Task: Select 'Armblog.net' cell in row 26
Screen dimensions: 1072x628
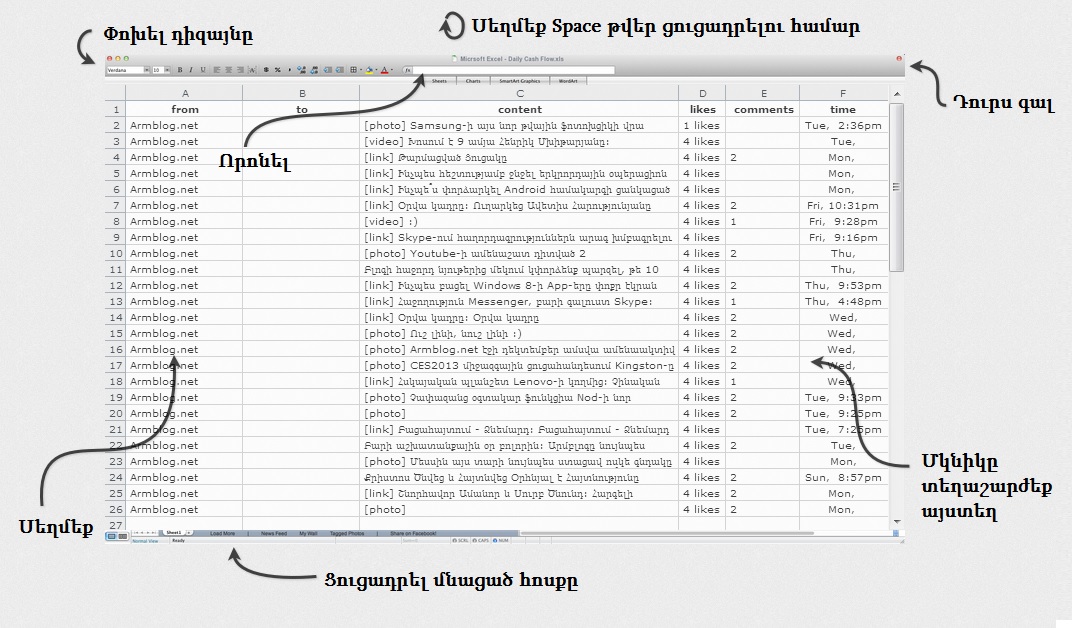Action: [185, 510]
